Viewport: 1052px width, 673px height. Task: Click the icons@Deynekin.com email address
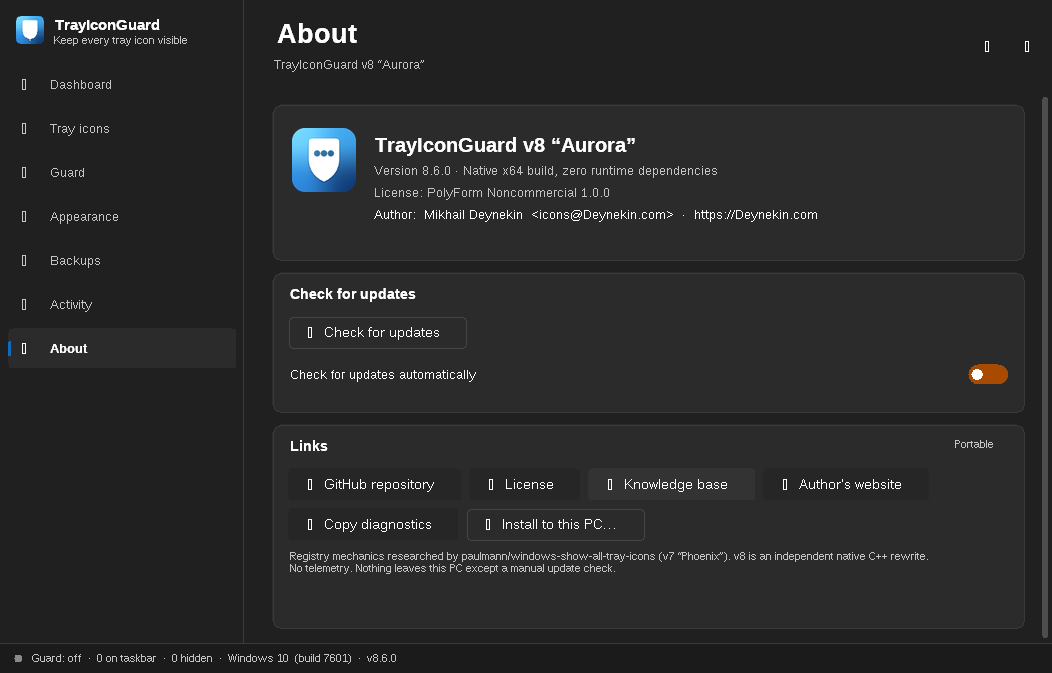(602, 215)
